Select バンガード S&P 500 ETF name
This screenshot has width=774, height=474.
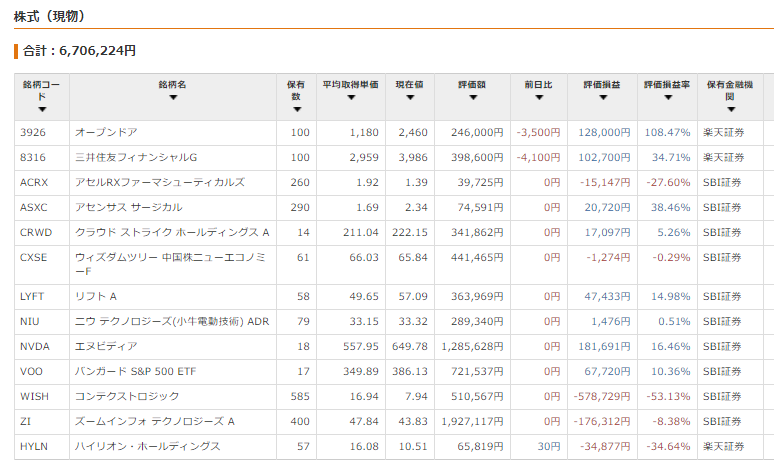135,372
